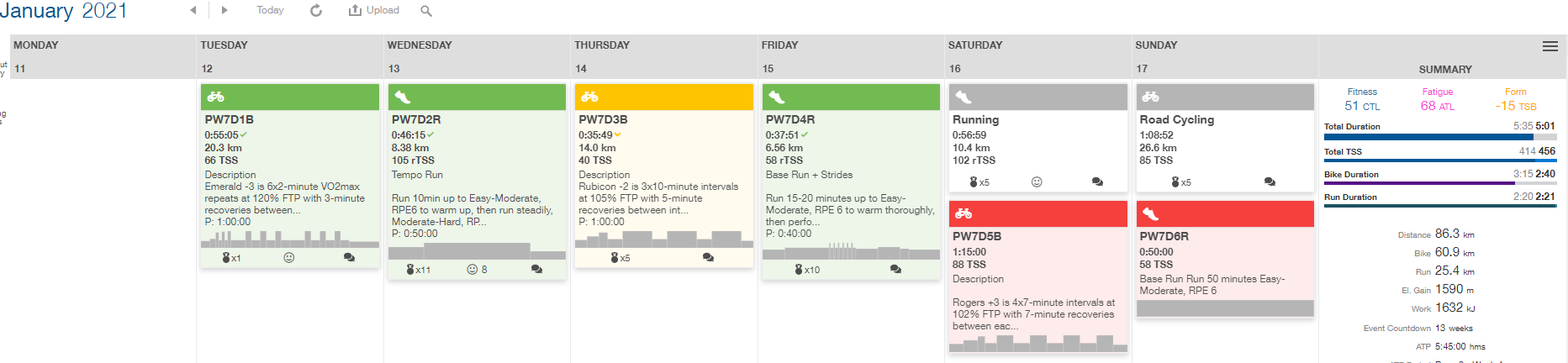Click the bike icon on PW7D3B header
Image resolution: width=1568 pixels, height=363 pixels.
(589, 97)
